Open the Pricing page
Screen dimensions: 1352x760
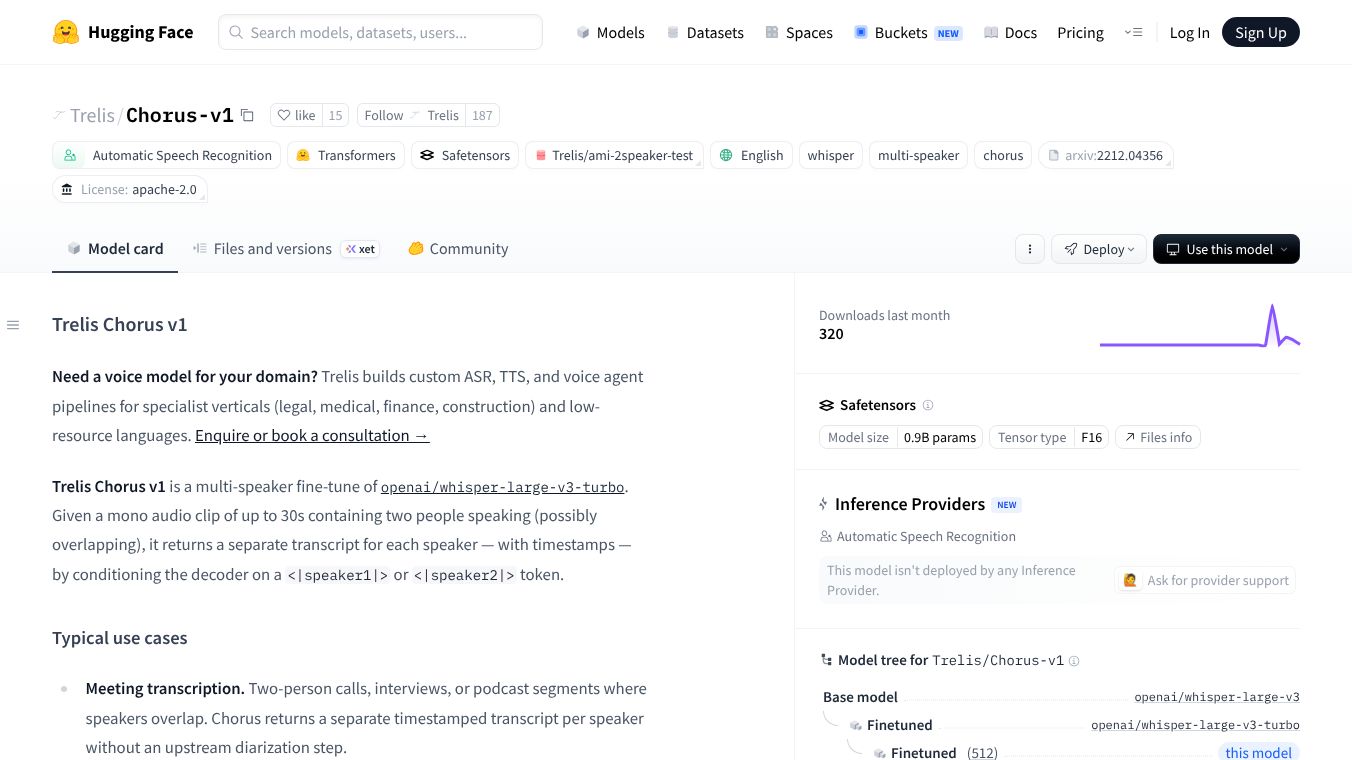[x=1080, y=32]
